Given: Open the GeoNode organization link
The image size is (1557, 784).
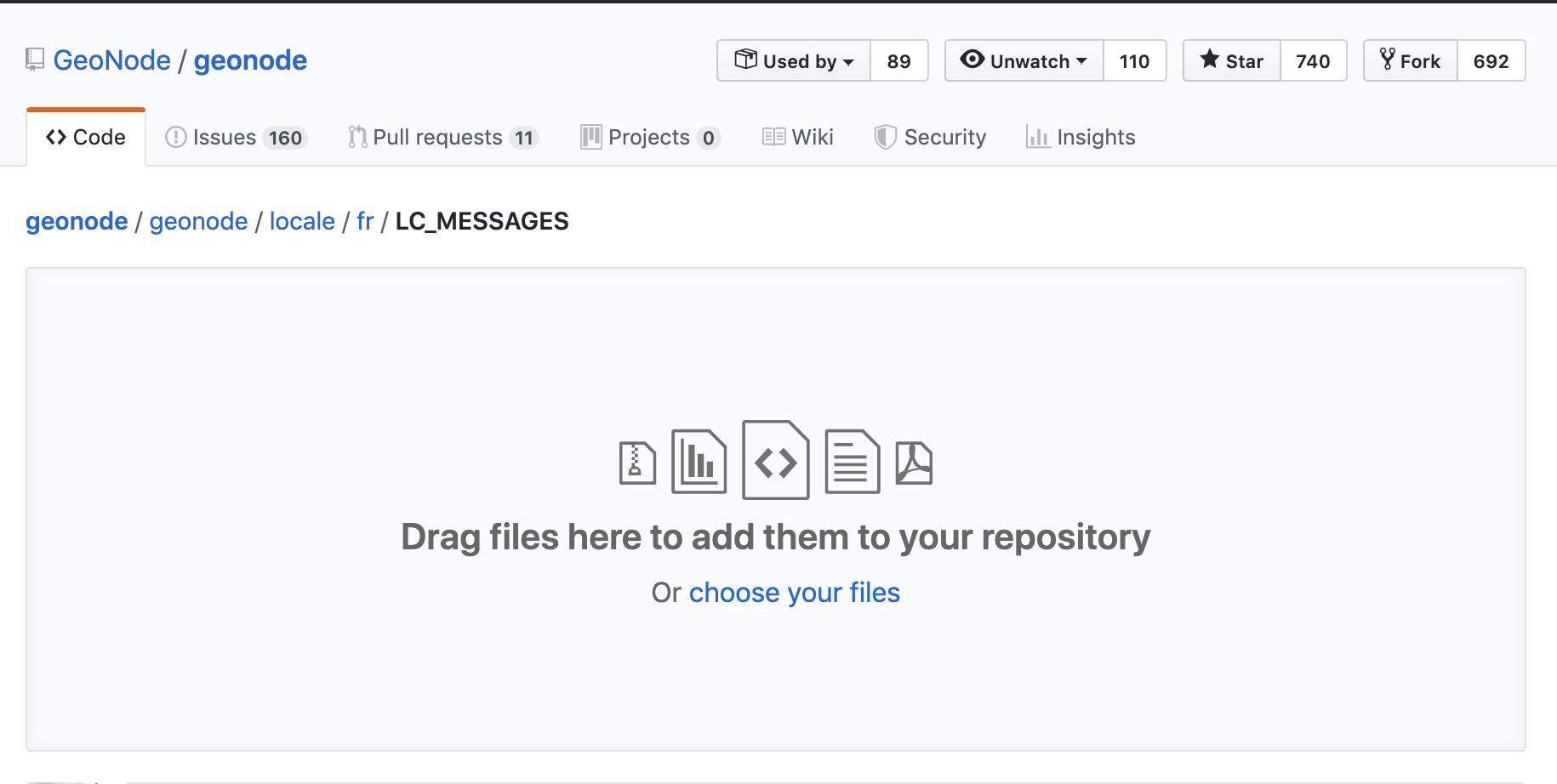Looking at the screenshot, I should (x=112, y=60).
